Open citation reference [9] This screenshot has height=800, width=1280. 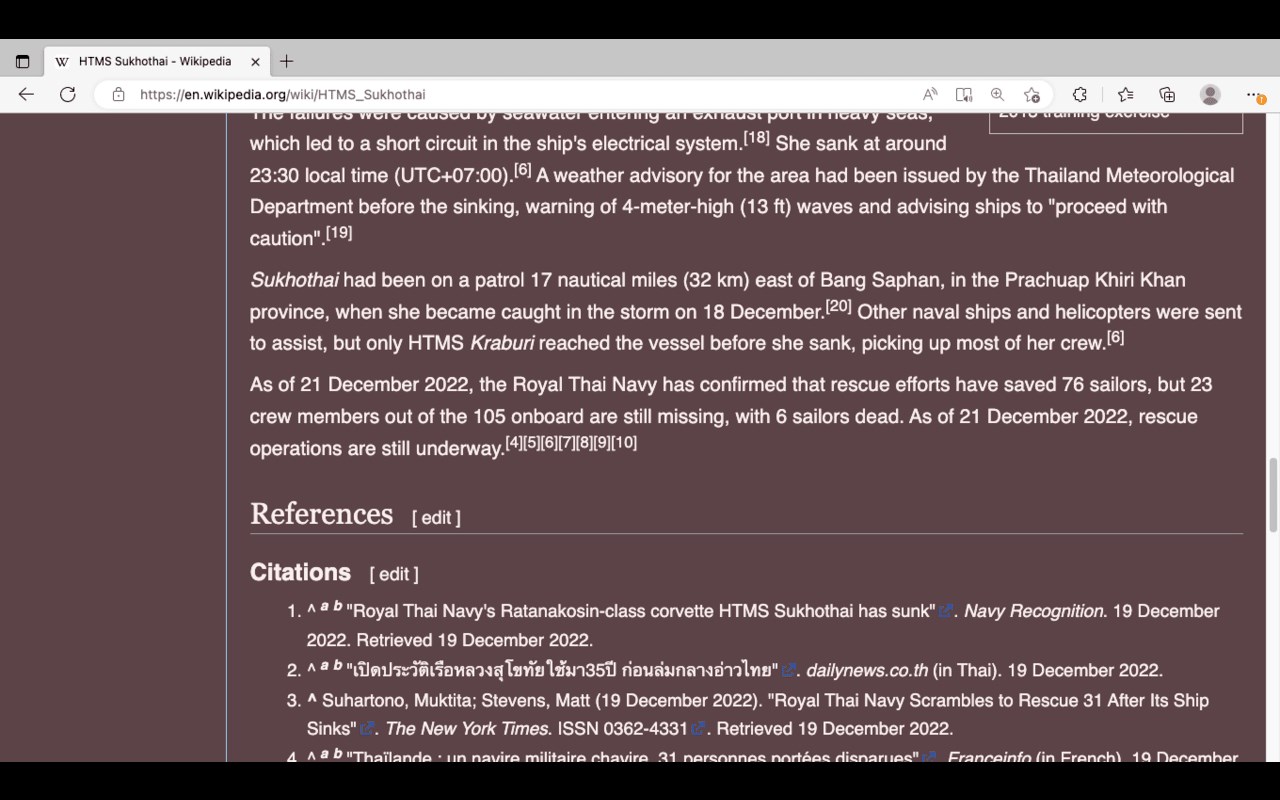point(601,442)
